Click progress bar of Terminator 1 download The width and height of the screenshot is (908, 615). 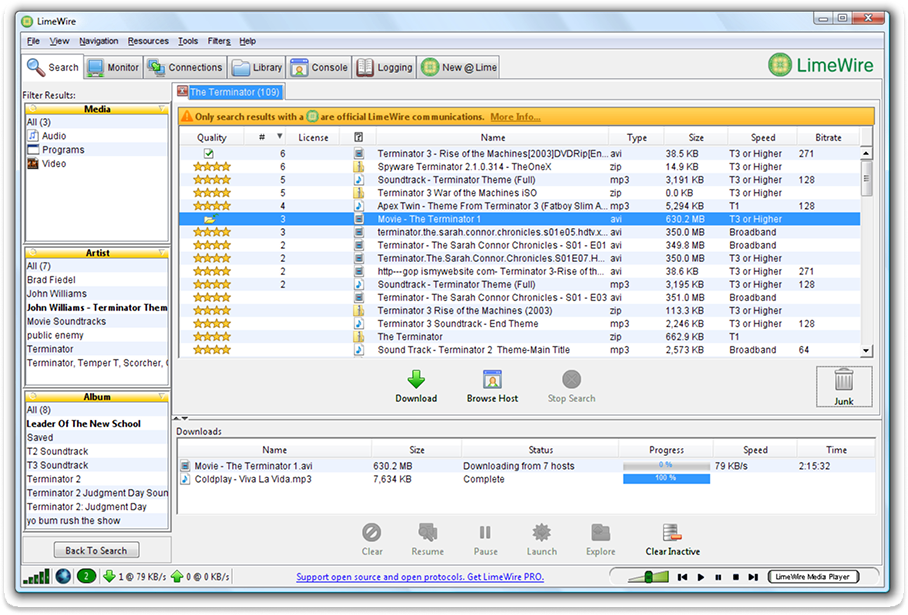(666, 466)
